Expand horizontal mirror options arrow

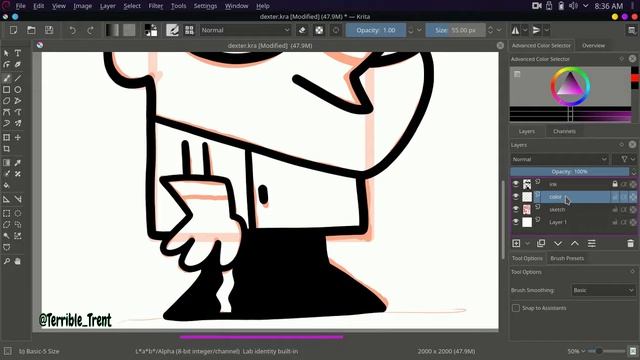coord(525,30)
